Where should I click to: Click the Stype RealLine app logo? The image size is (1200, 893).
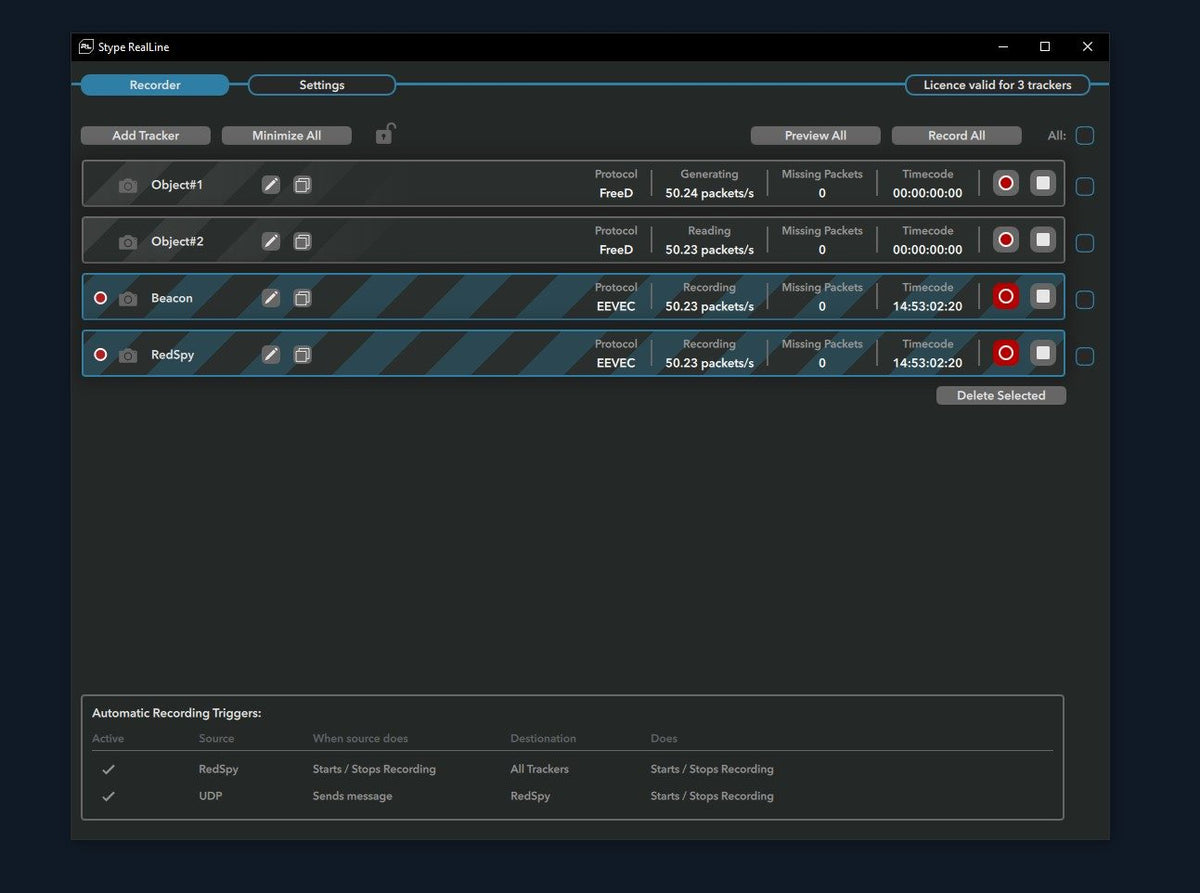tap(86, 46)
